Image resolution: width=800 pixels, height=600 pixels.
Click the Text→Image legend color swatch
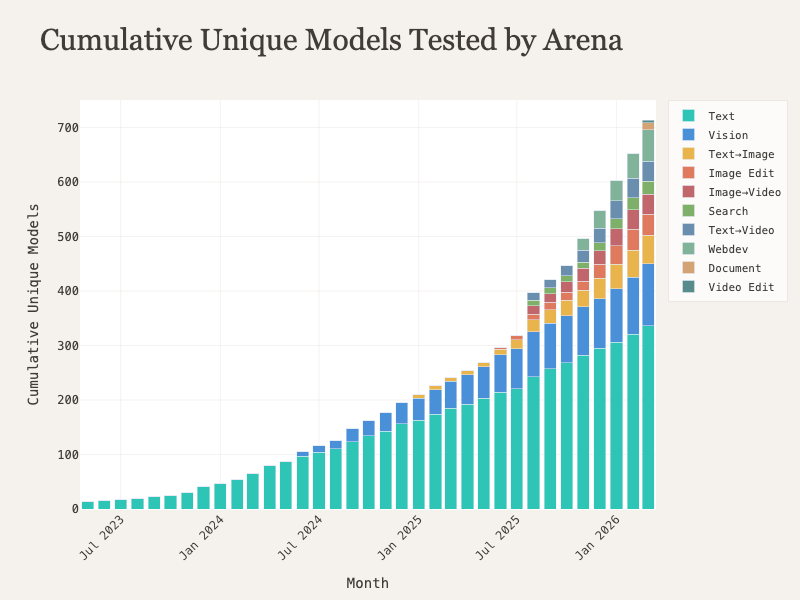[x=688, y=154]
